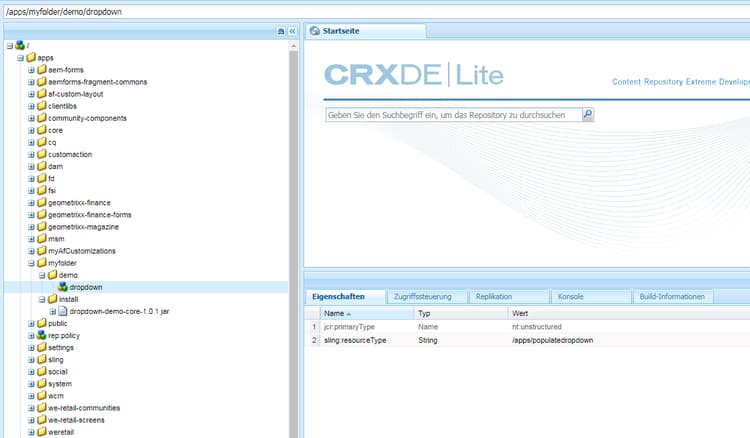Select the sling folder
750x438 pixels.
[55, 360]
